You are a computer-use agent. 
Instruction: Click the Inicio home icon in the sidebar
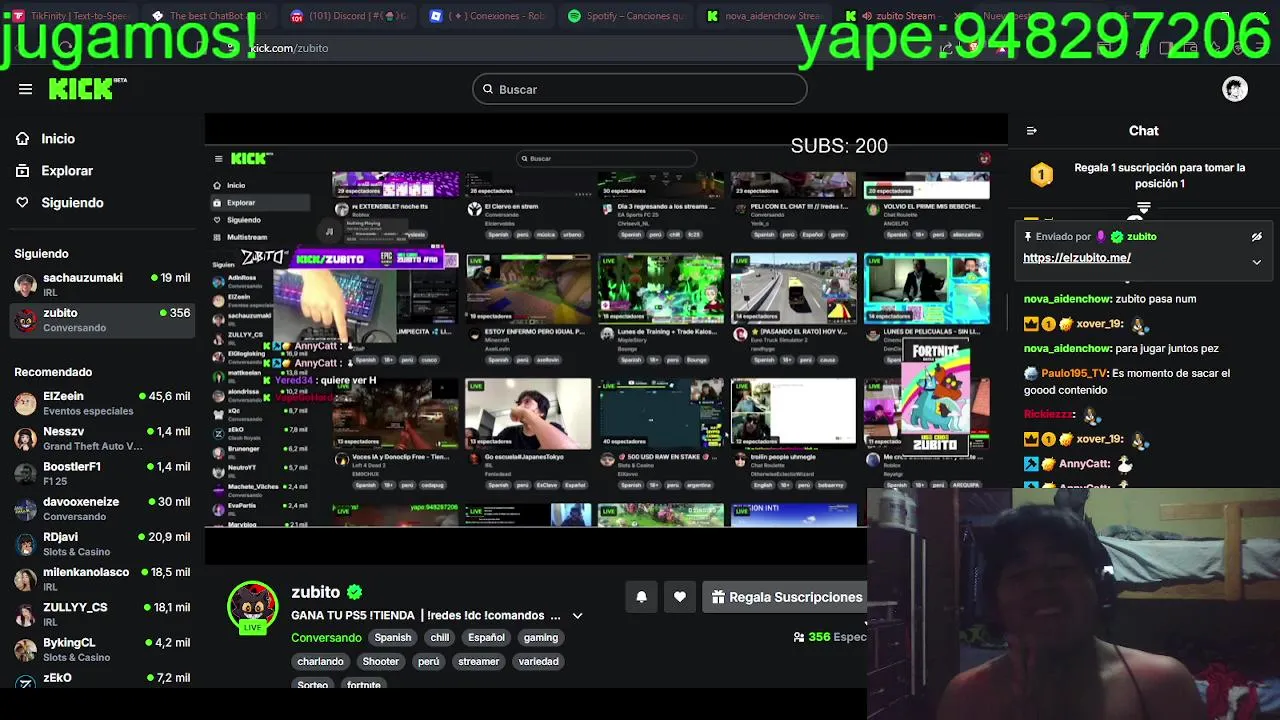click(22, 139)
